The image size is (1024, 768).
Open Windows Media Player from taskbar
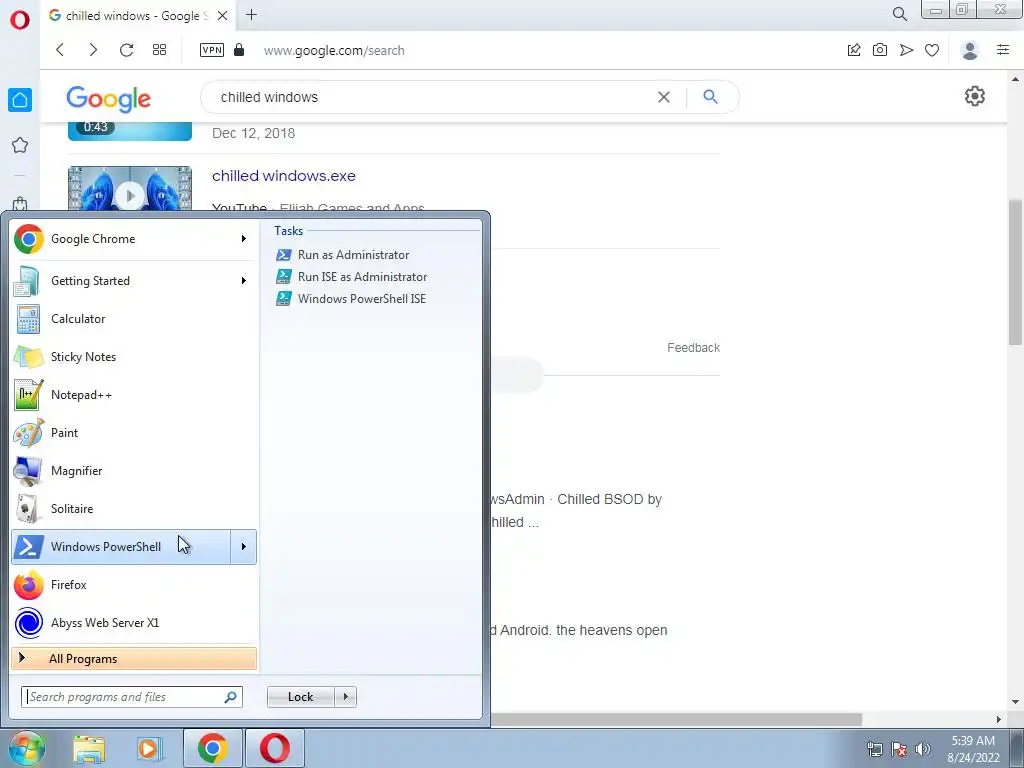150,748
